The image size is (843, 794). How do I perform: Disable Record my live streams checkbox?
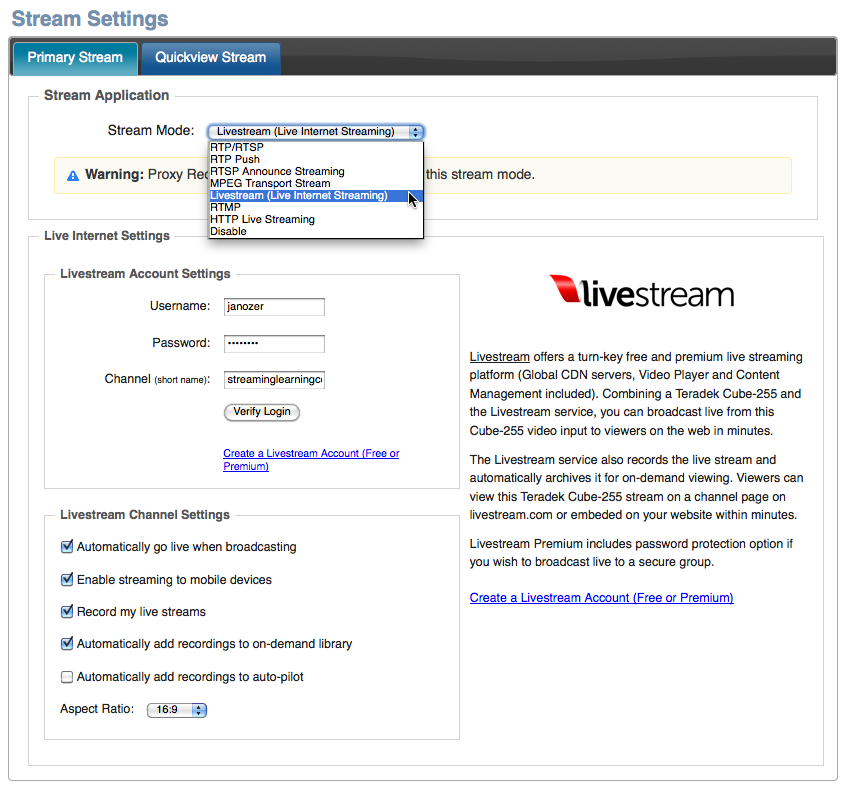coord(67,612)
